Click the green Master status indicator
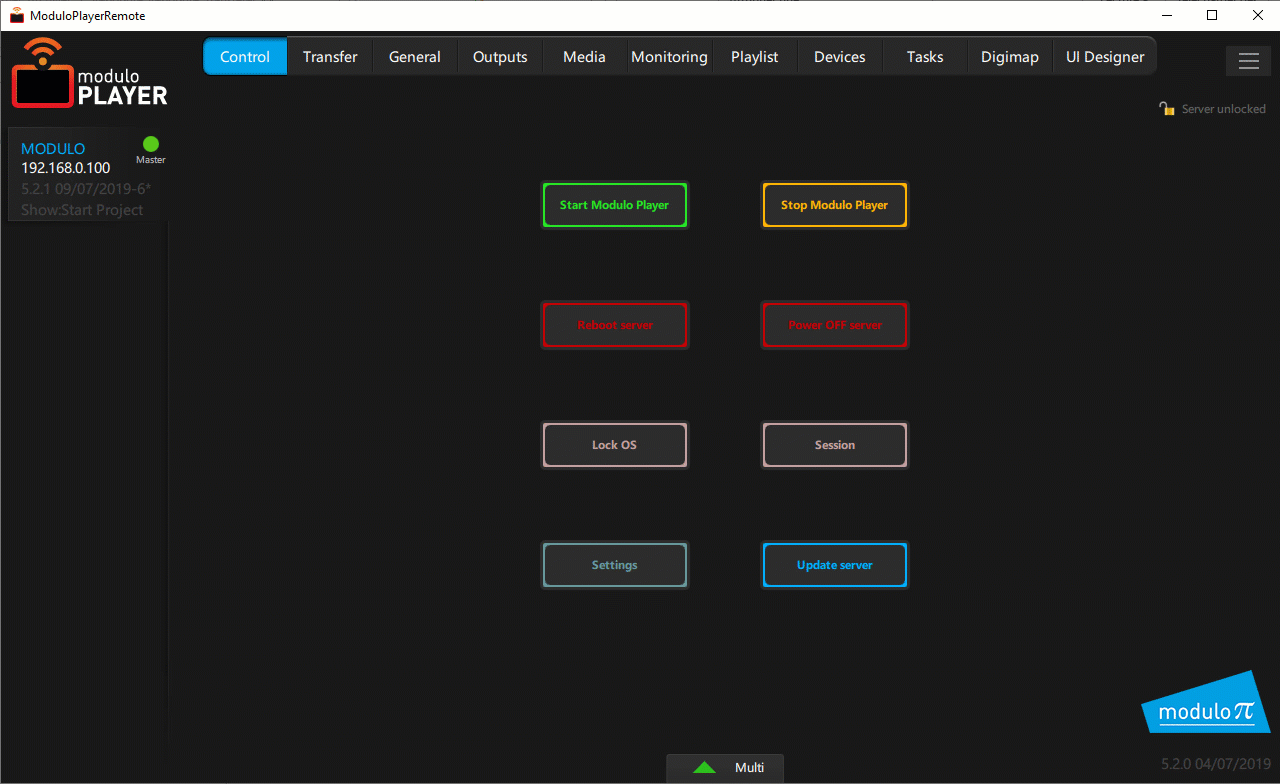Image resolution: width=1280 pixels, height=784 pixels. [151, 144]
